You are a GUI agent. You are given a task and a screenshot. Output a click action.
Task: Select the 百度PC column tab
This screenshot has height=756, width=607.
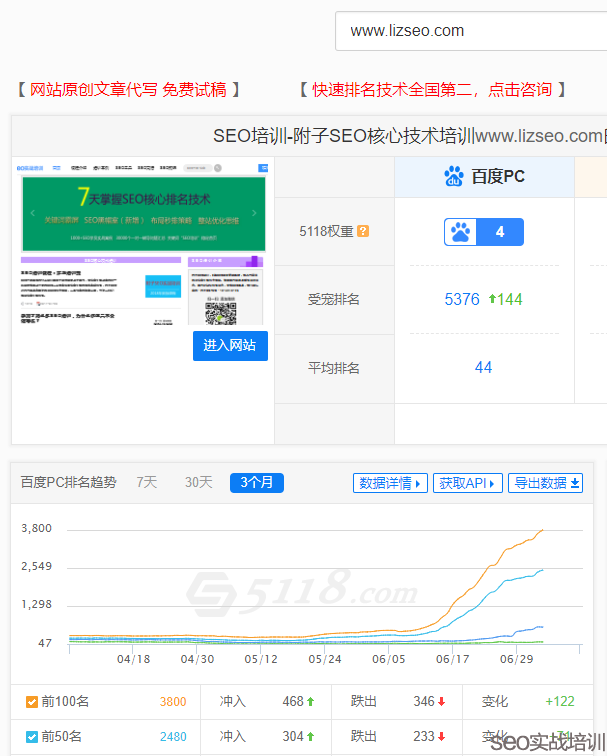click(484, 177)
